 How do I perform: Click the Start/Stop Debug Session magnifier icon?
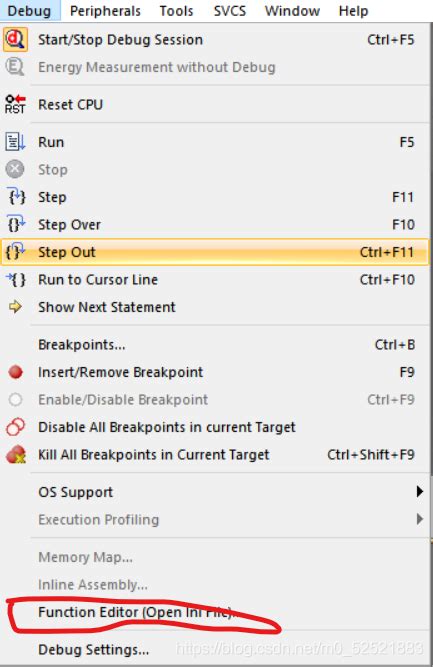(x=15, y=40)
